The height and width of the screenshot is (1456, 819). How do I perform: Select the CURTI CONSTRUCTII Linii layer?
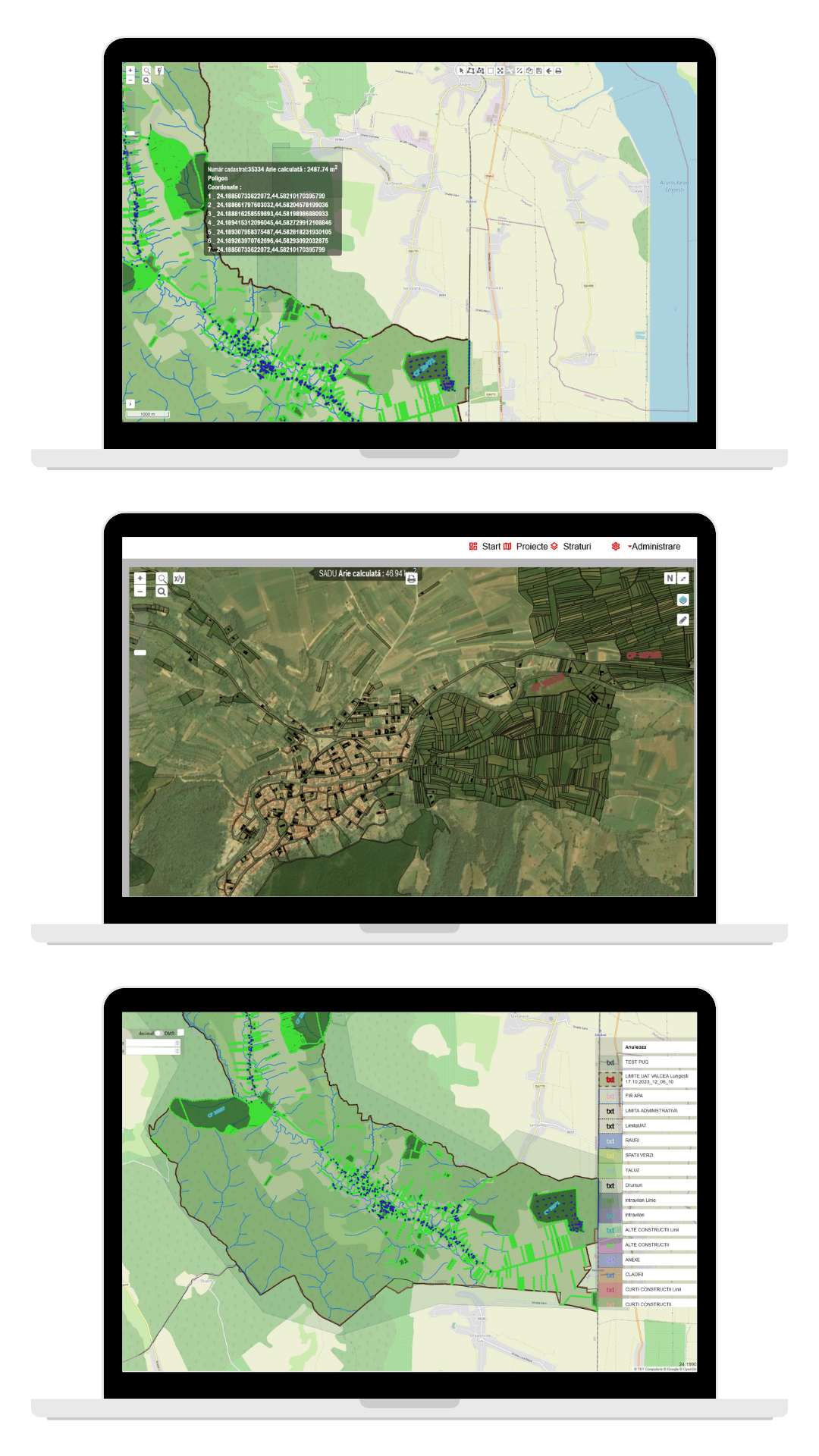(659, 1289)
